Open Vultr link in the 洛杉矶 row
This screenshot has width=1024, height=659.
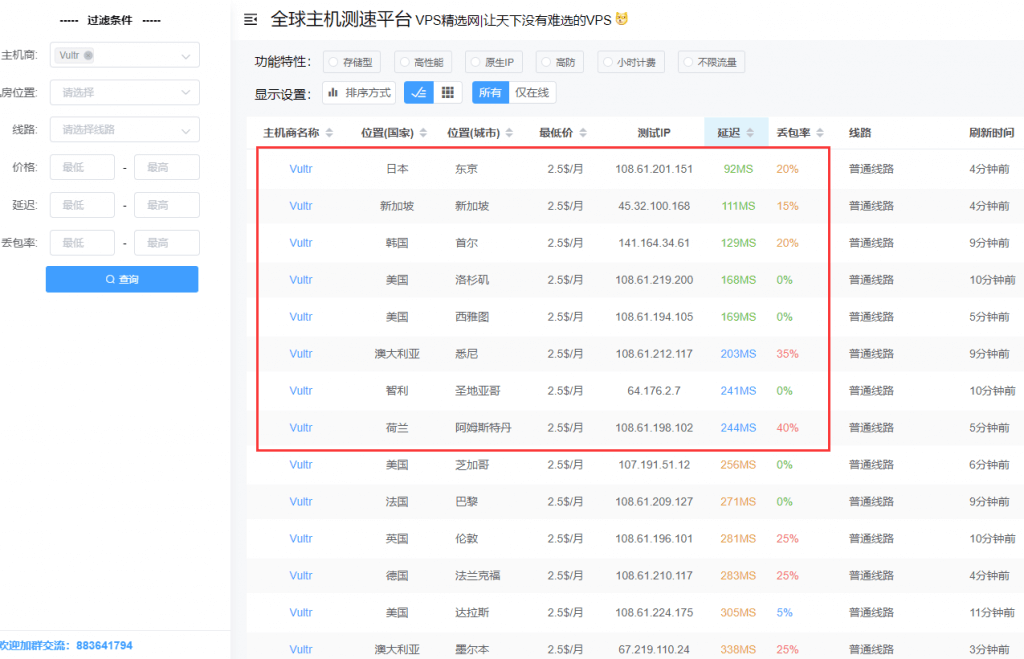click(301, 280)
